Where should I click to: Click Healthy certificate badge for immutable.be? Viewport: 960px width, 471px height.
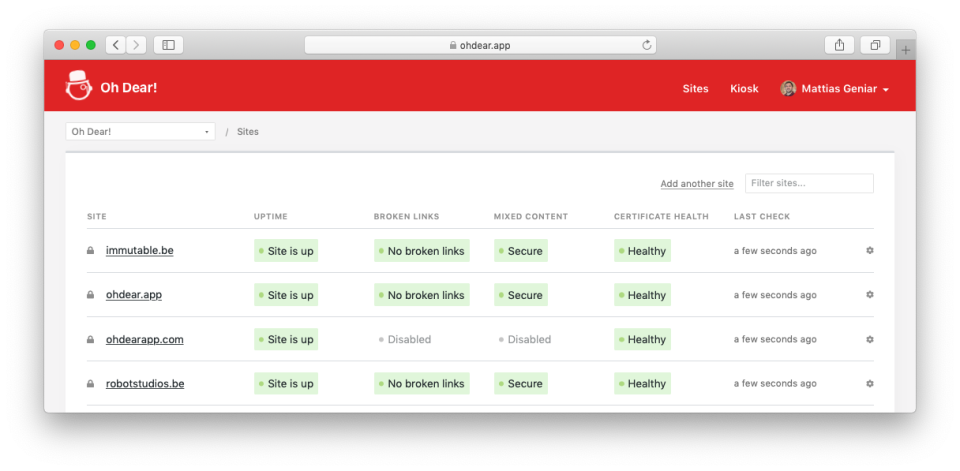click(x=642, y=251)
